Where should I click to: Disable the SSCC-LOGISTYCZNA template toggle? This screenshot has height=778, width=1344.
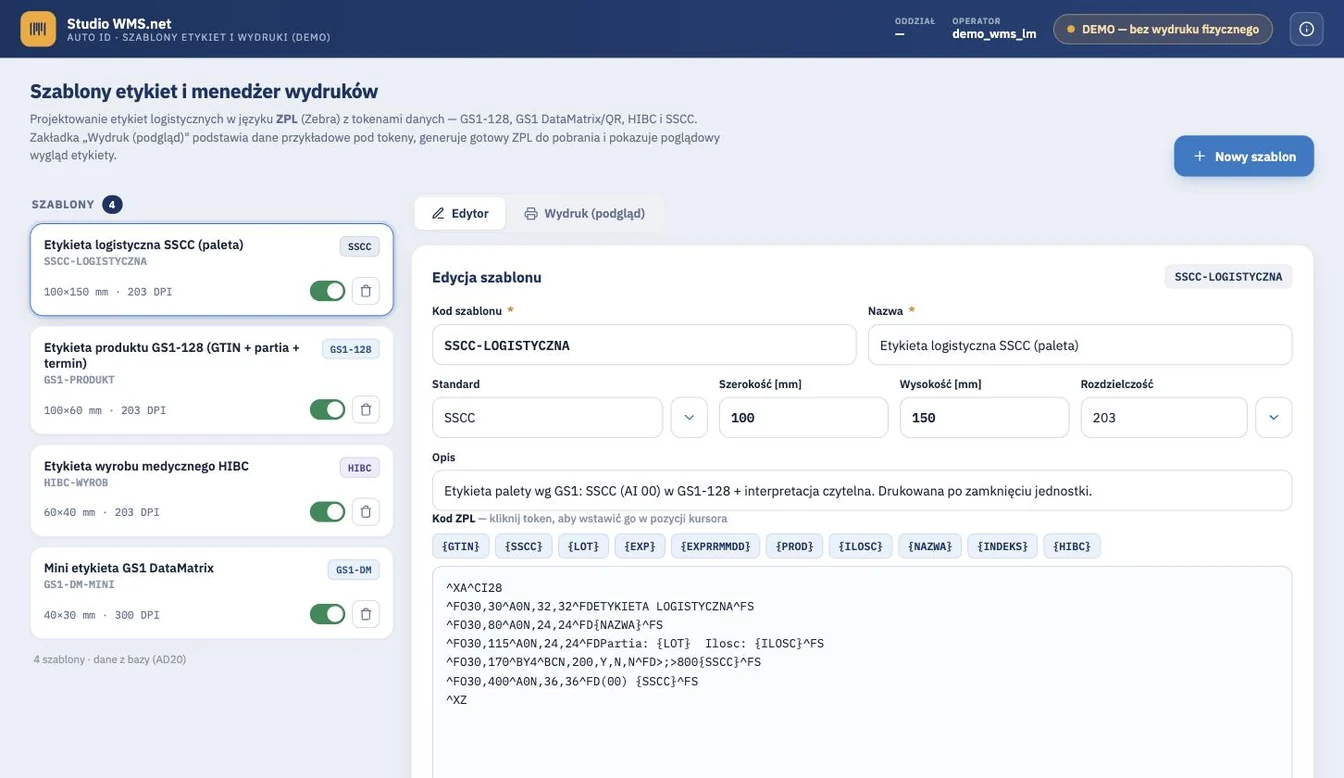327,291
